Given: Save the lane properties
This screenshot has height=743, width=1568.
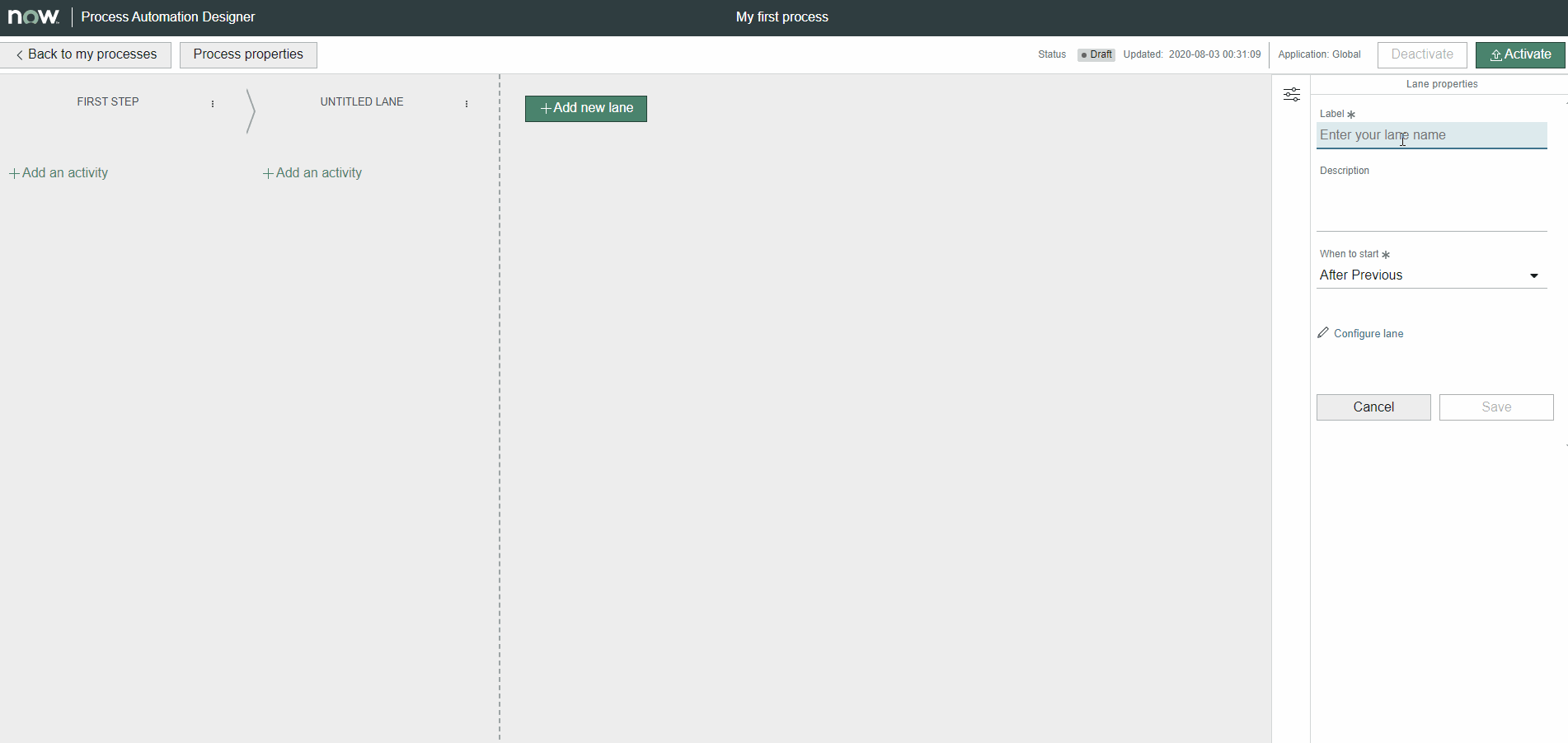Looking at the screenshot, I should pos(1496,407).
